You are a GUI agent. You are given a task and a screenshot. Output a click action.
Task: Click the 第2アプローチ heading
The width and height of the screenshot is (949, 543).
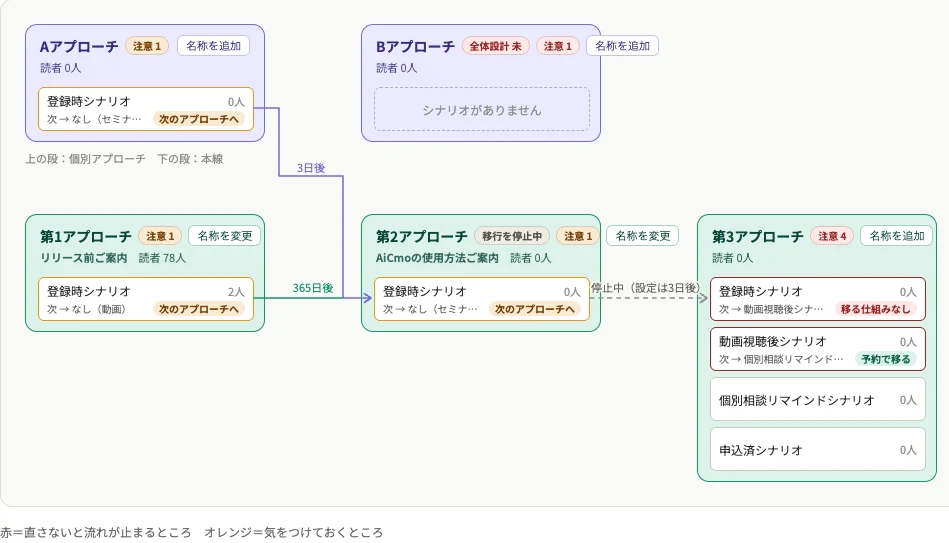point(422,237)
